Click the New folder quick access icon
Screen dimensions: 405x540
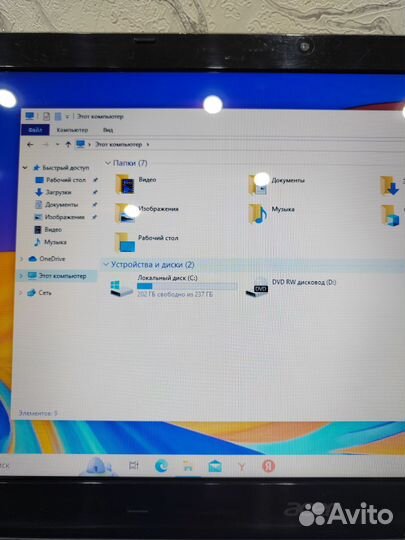click(x=58, y=116)
